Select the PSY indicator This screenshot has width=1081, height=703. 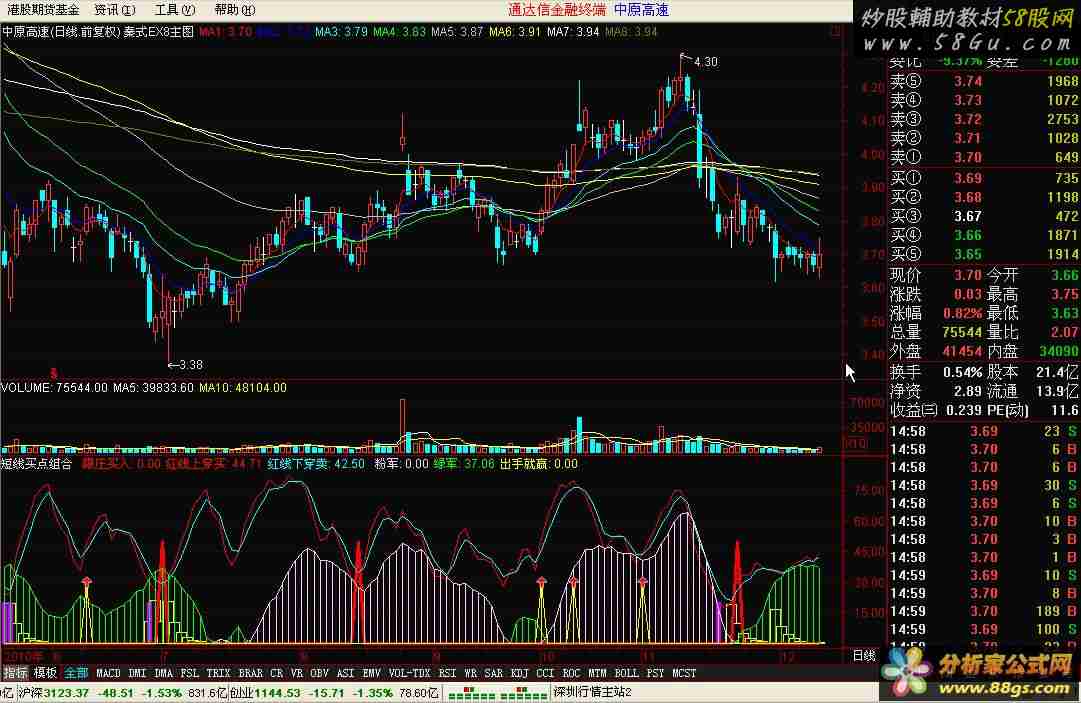(x=656, y=673)
